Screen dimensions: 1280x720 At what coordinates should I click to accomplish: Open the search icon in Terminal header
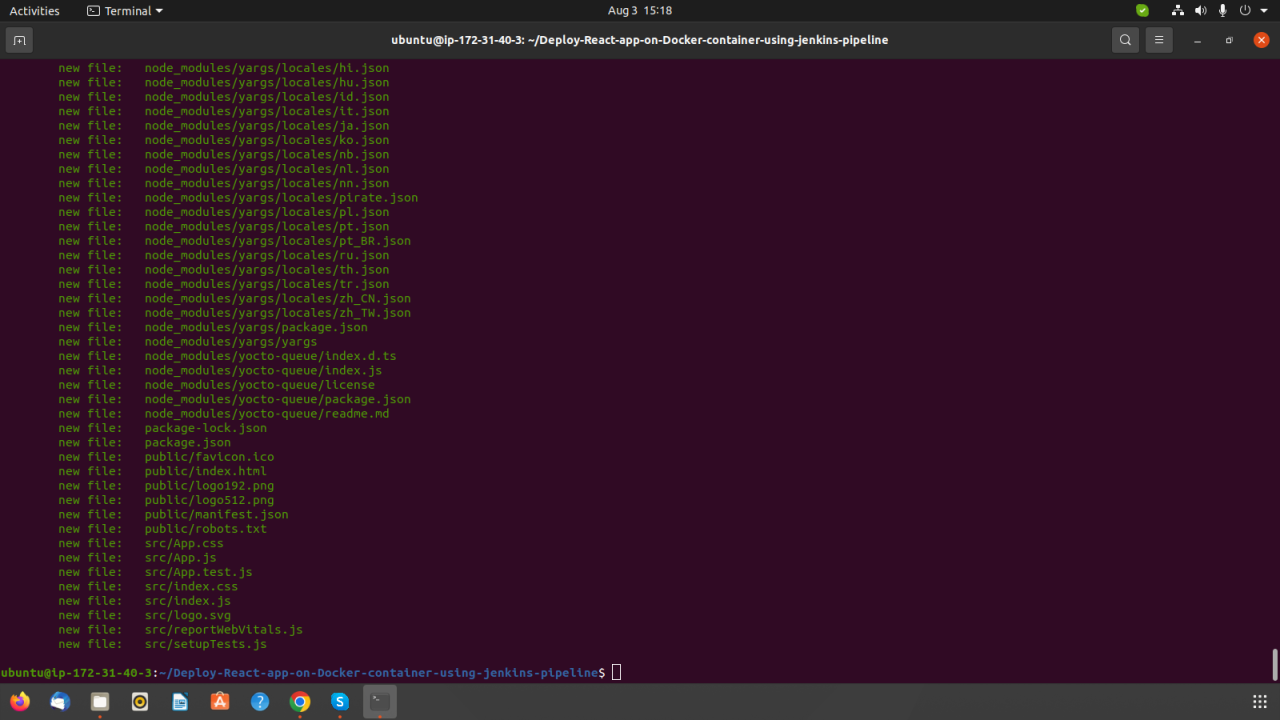[1125, 40]
